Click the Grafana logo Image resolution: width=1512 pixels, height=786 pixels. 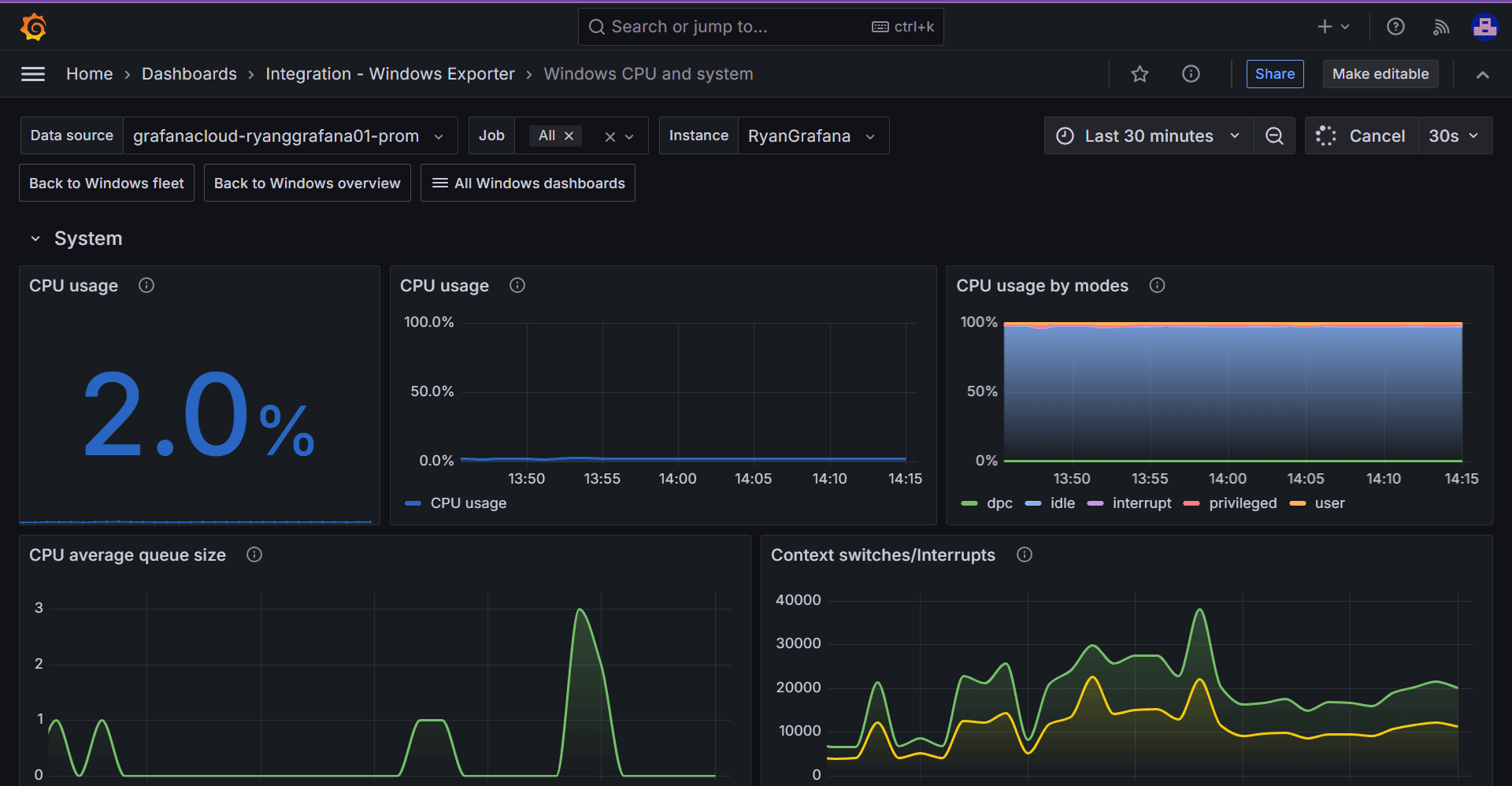pos(32,26)
